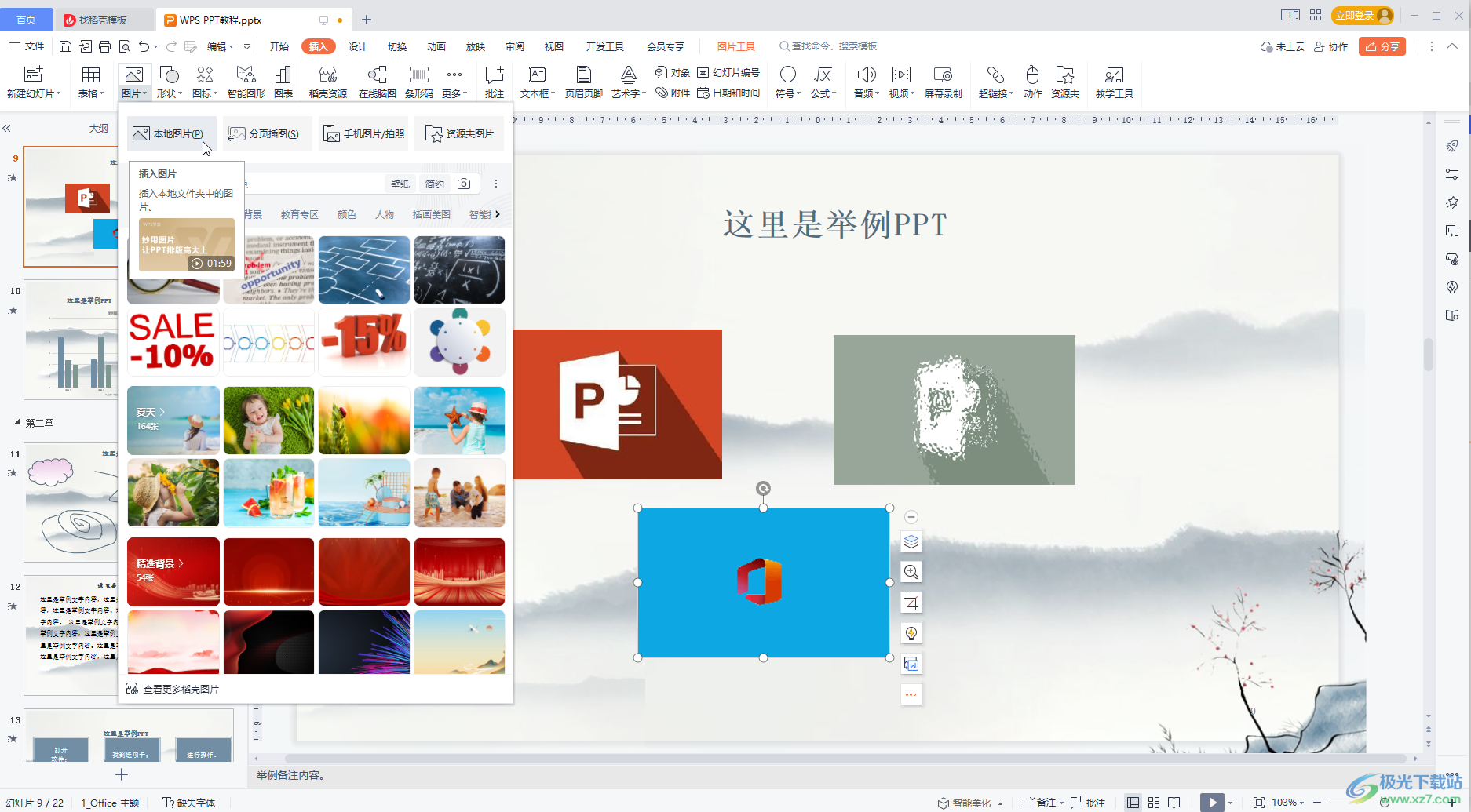Screen dimensions: 1471x812
Task: Collapse the slide thumbnail panel
Action: click(x=7, y=128)
